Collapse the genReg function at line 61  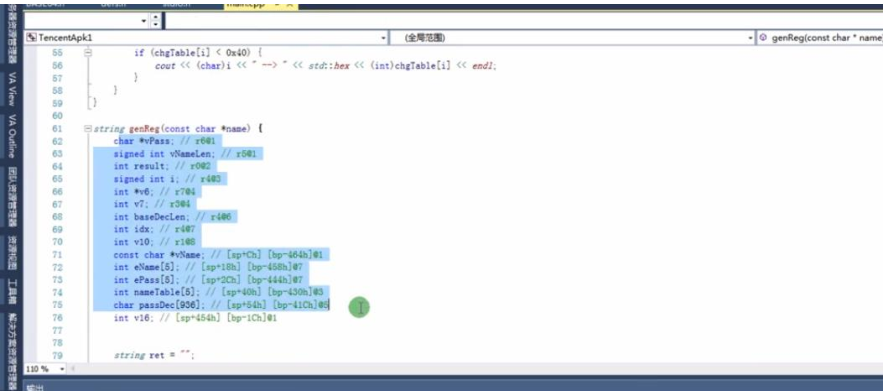point(88,128)
